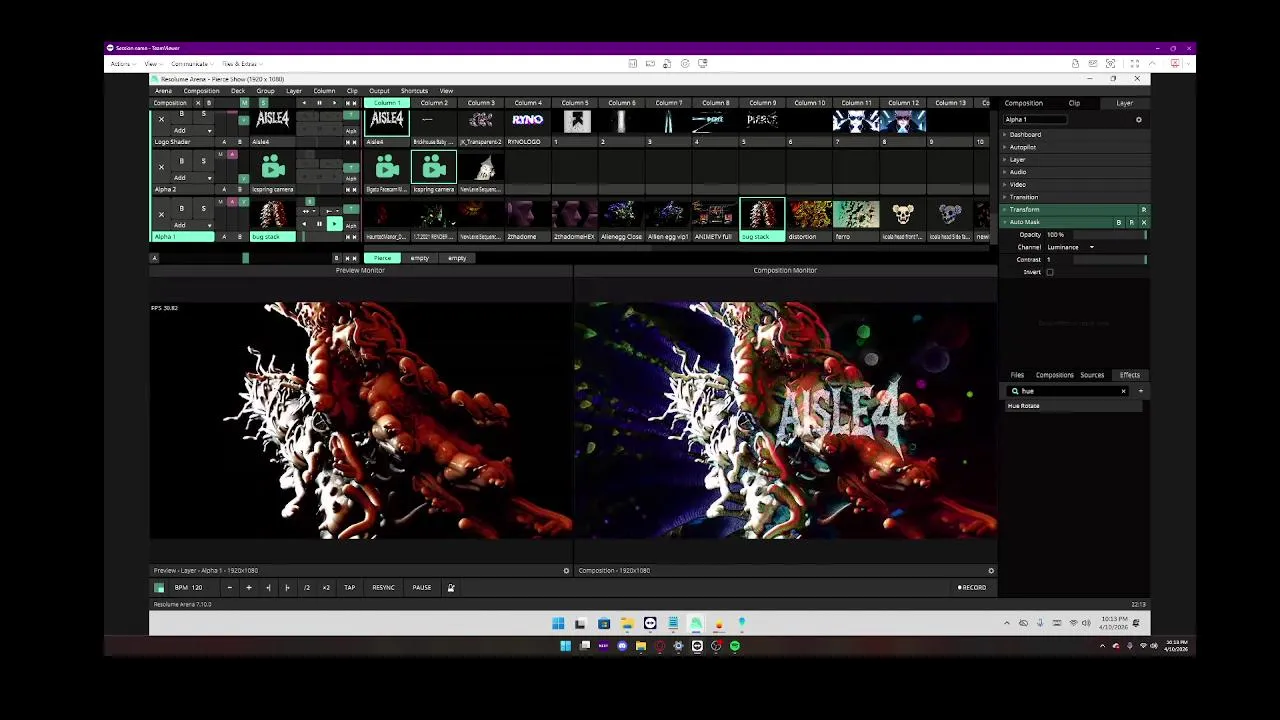The image size is (1280, 720).
Task: Increase BPM with the plus button
Action: (248, 587)
